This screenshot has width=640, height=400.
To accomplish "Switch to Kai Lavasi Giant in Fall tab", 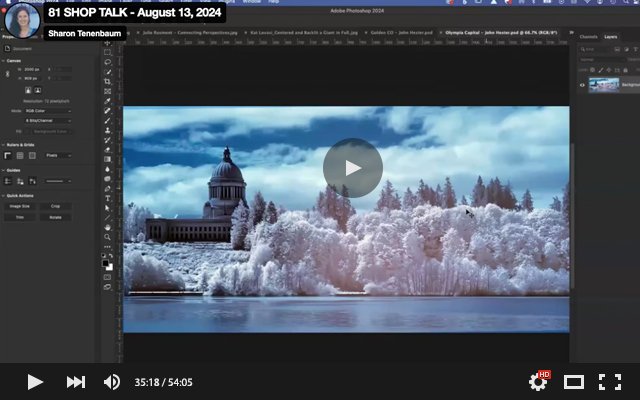I will [x=304, y=32].
